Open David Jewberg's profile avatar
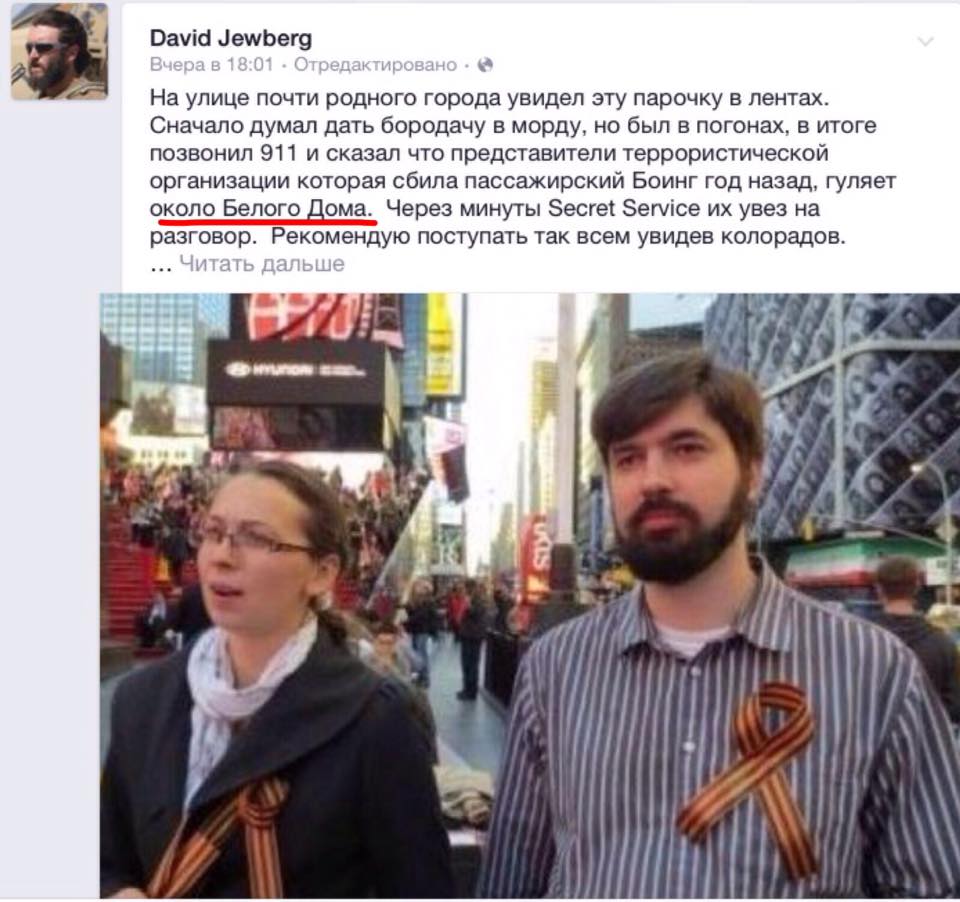Screen dimensions: 960x902 pos(59,51)
